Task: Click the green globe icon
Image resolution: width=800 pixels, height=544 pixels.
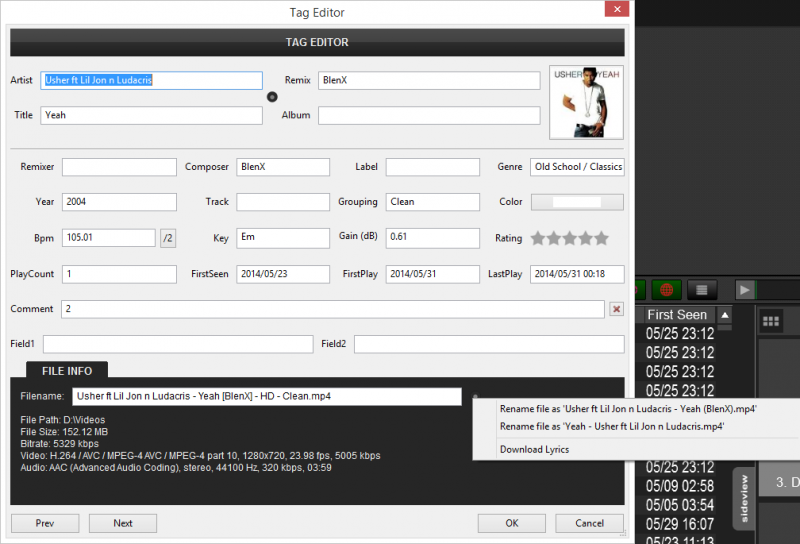Action: coord(662,289)
